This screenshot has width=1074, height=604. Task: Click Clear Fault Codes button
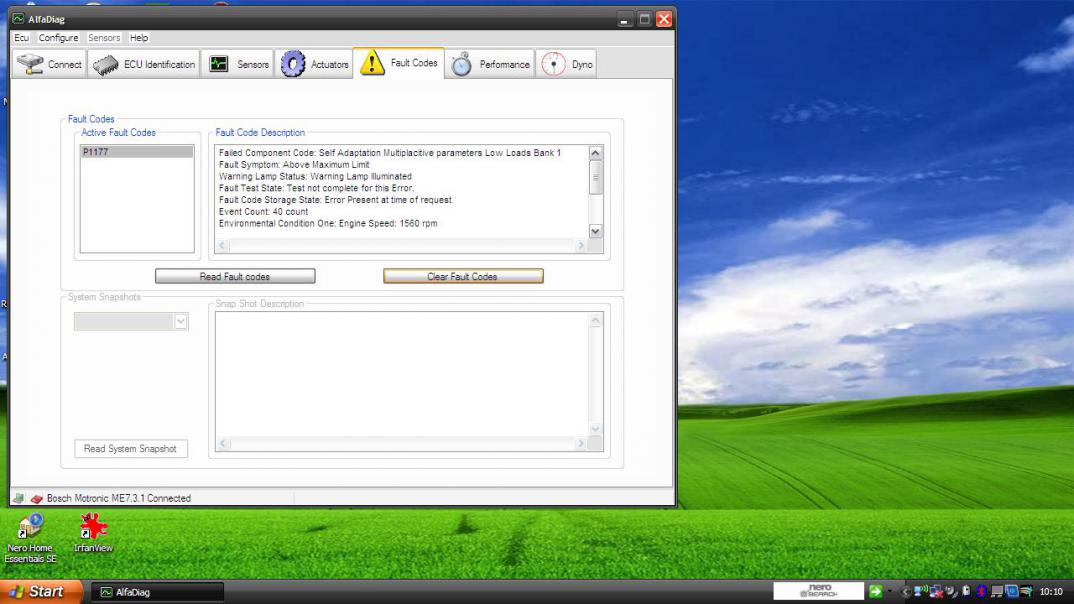pyautogui.click(x=463, y=276)
